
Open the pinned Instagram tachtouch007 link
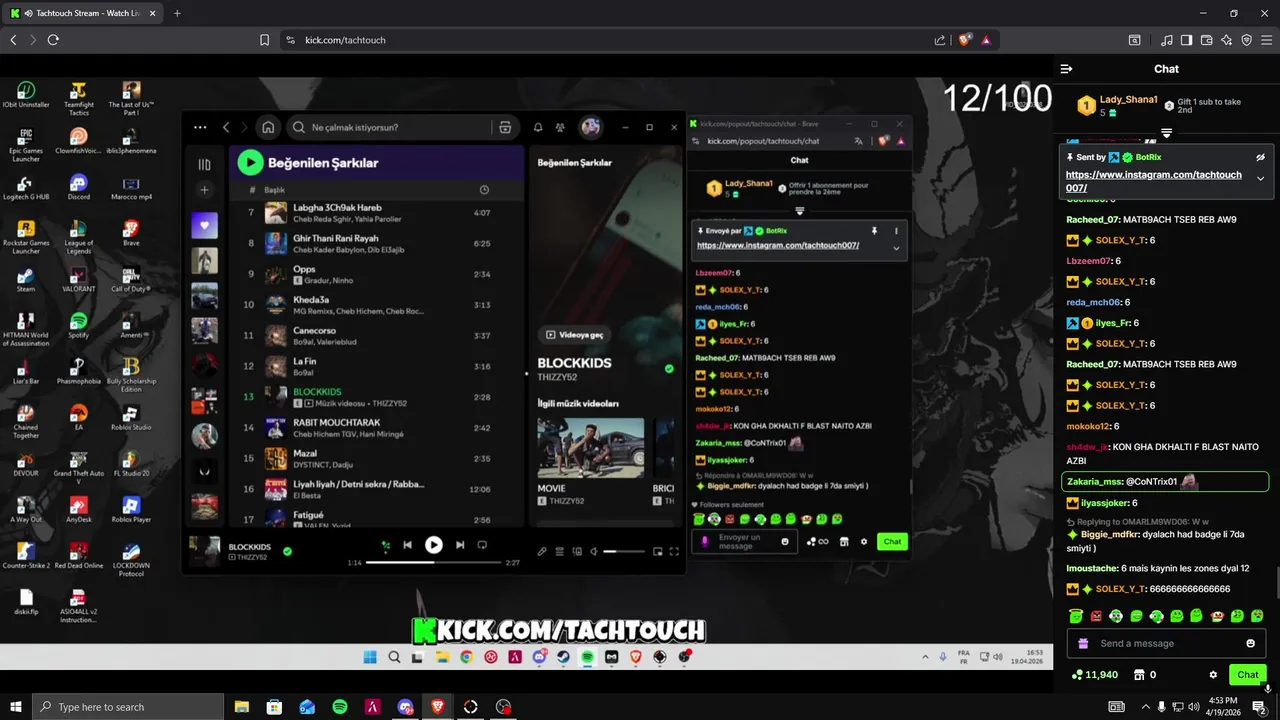[x=1153, y=181]
